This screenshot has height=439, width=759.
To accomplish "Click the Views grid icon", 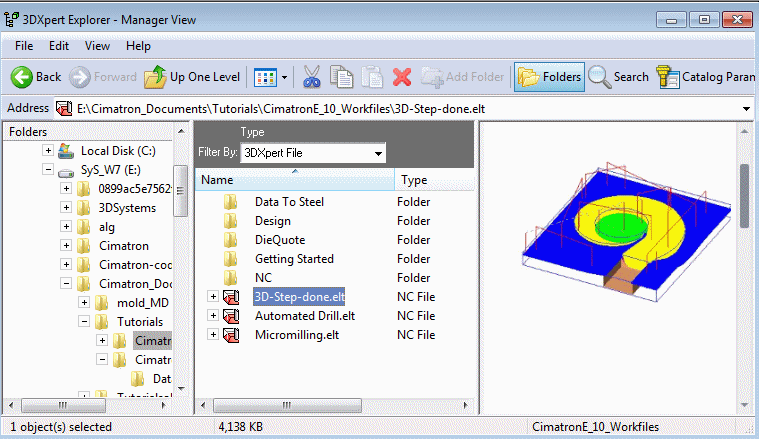I will [265, 77].
